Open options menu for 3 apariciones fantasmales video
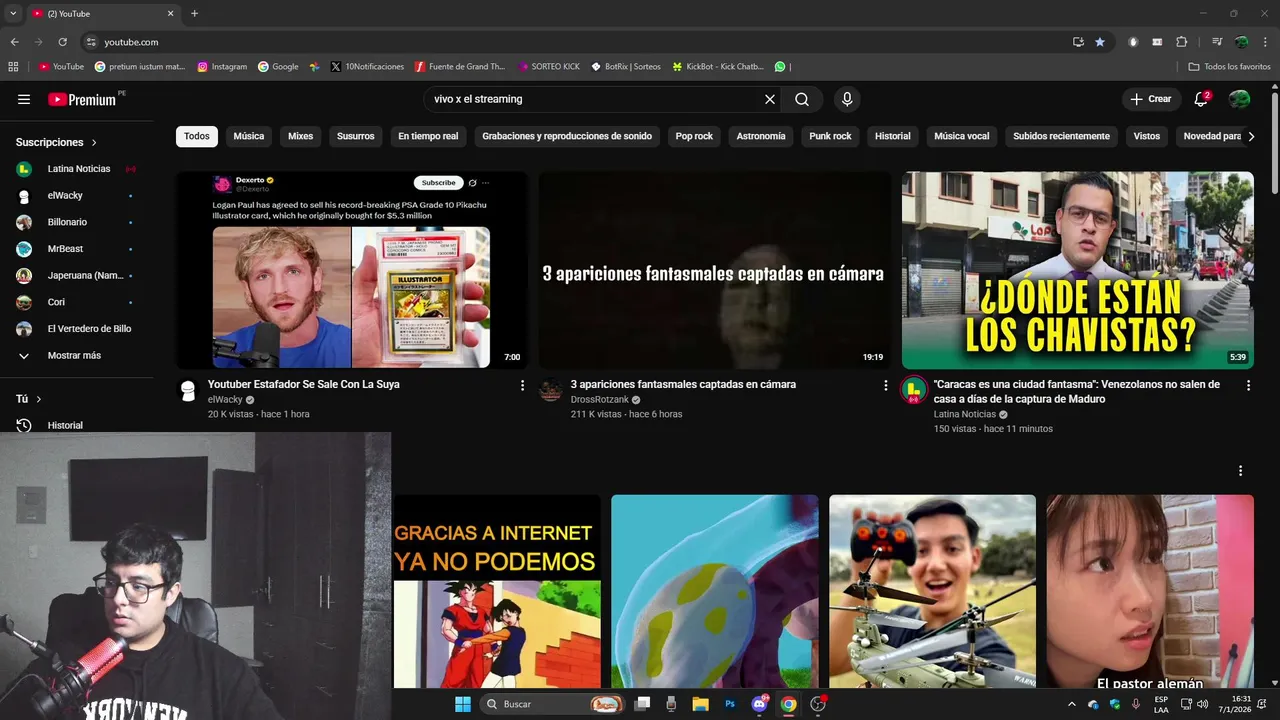 [x=885, y=385]
